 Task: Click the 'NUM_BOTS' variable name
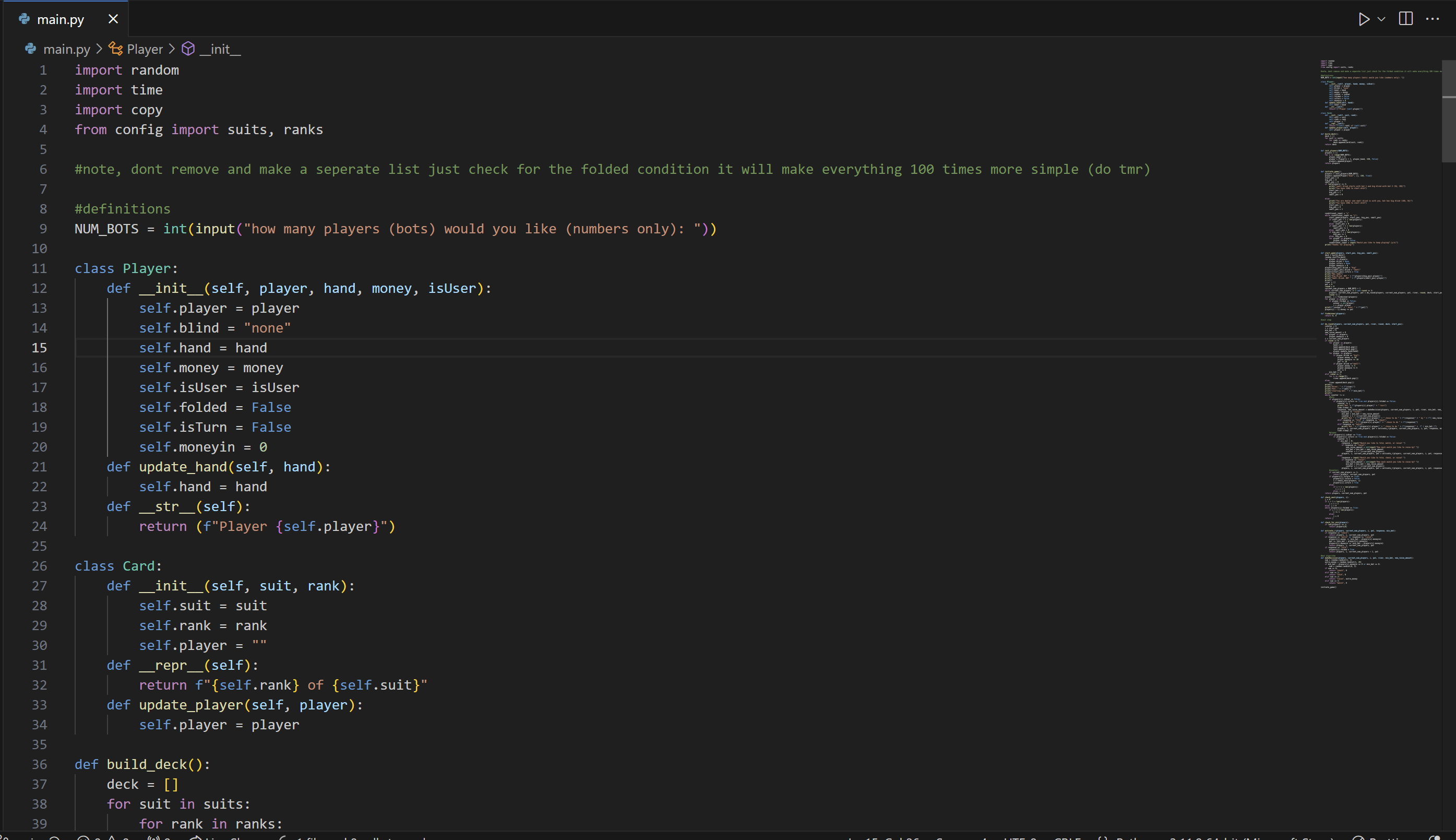[106, 229]
